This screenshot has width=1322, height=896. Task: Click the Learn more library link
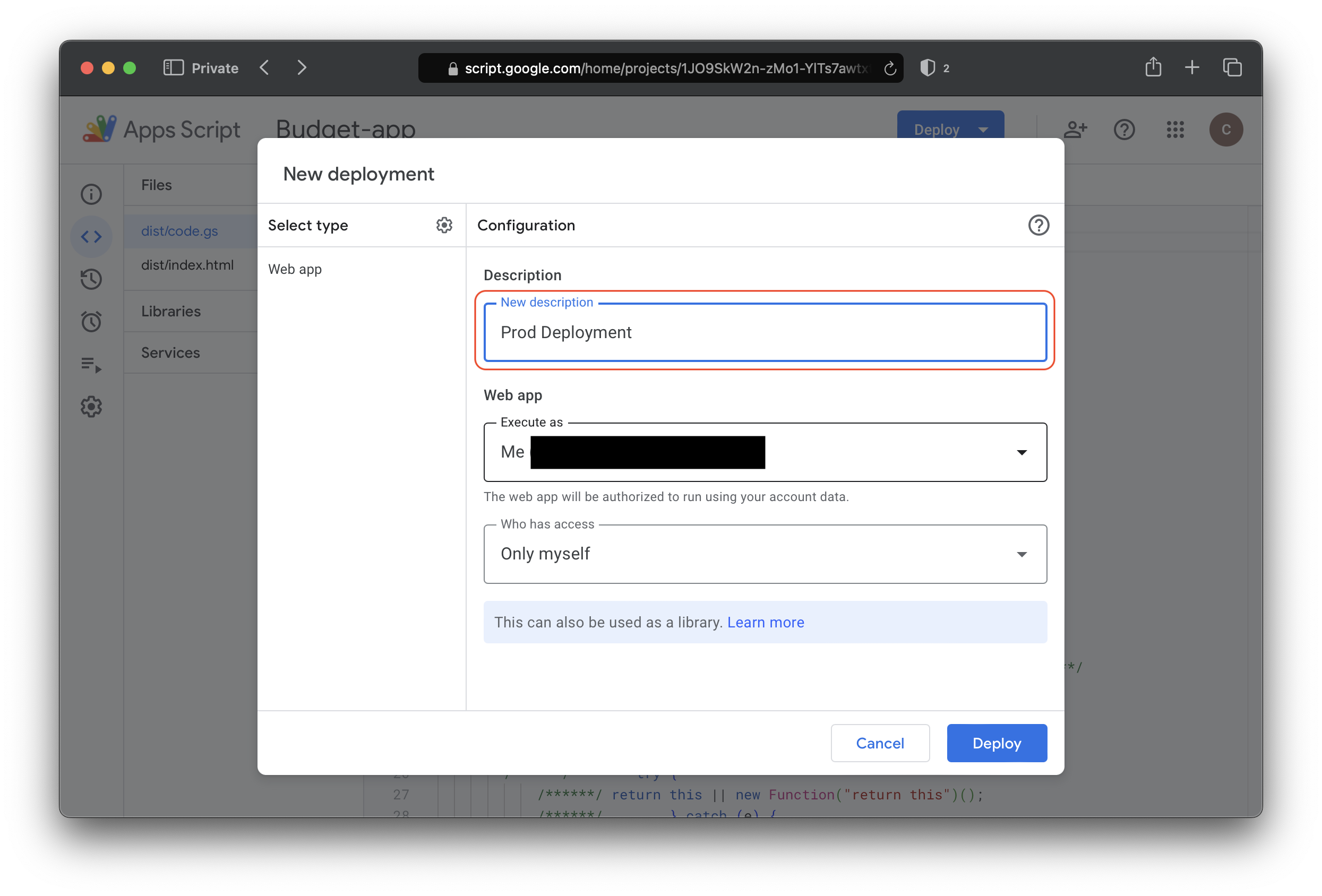point(766,621)
